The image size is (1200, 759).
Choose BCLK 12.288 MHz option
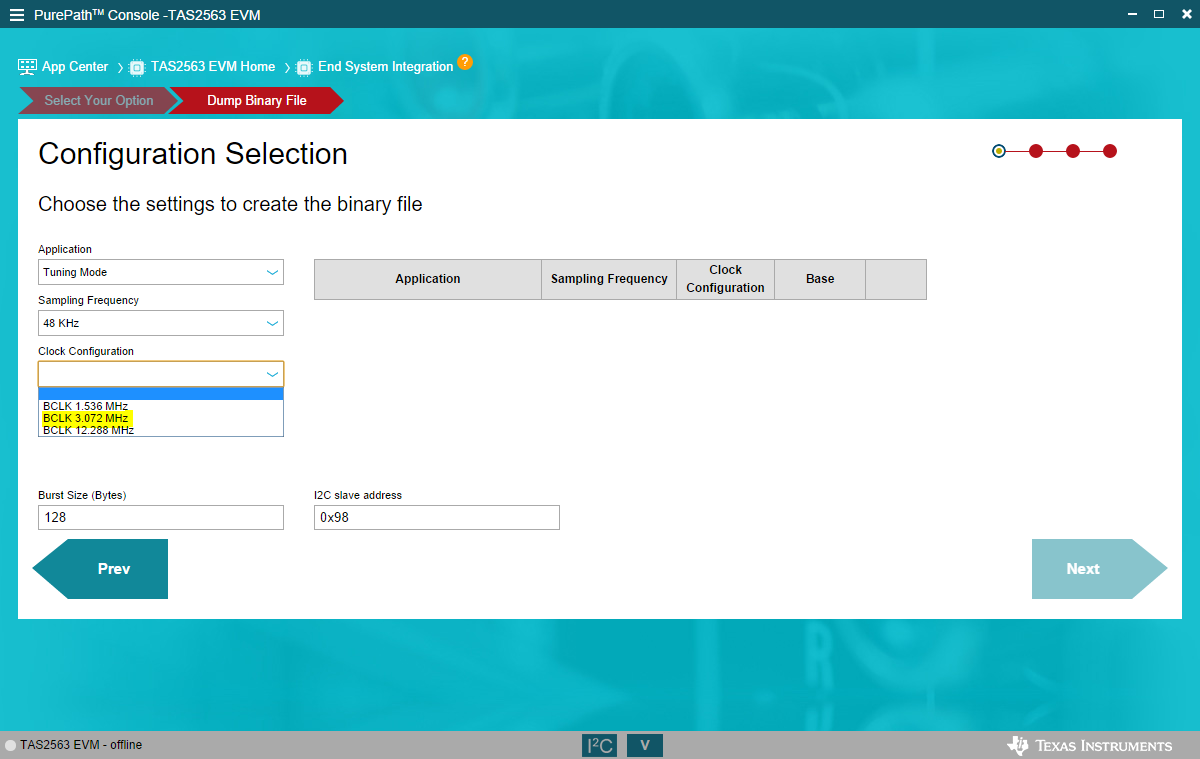pyautogui.click(x=161, y=430)
